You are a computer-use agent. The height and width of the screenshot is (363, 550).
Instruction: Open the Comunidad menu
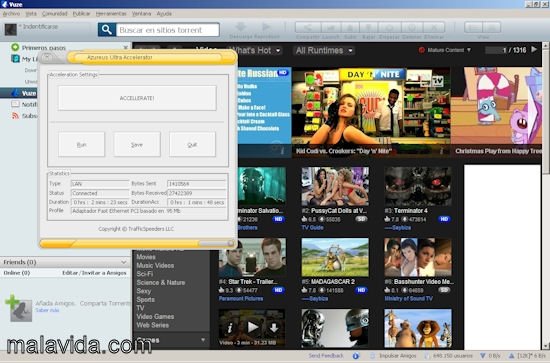[x=54, y=13]
